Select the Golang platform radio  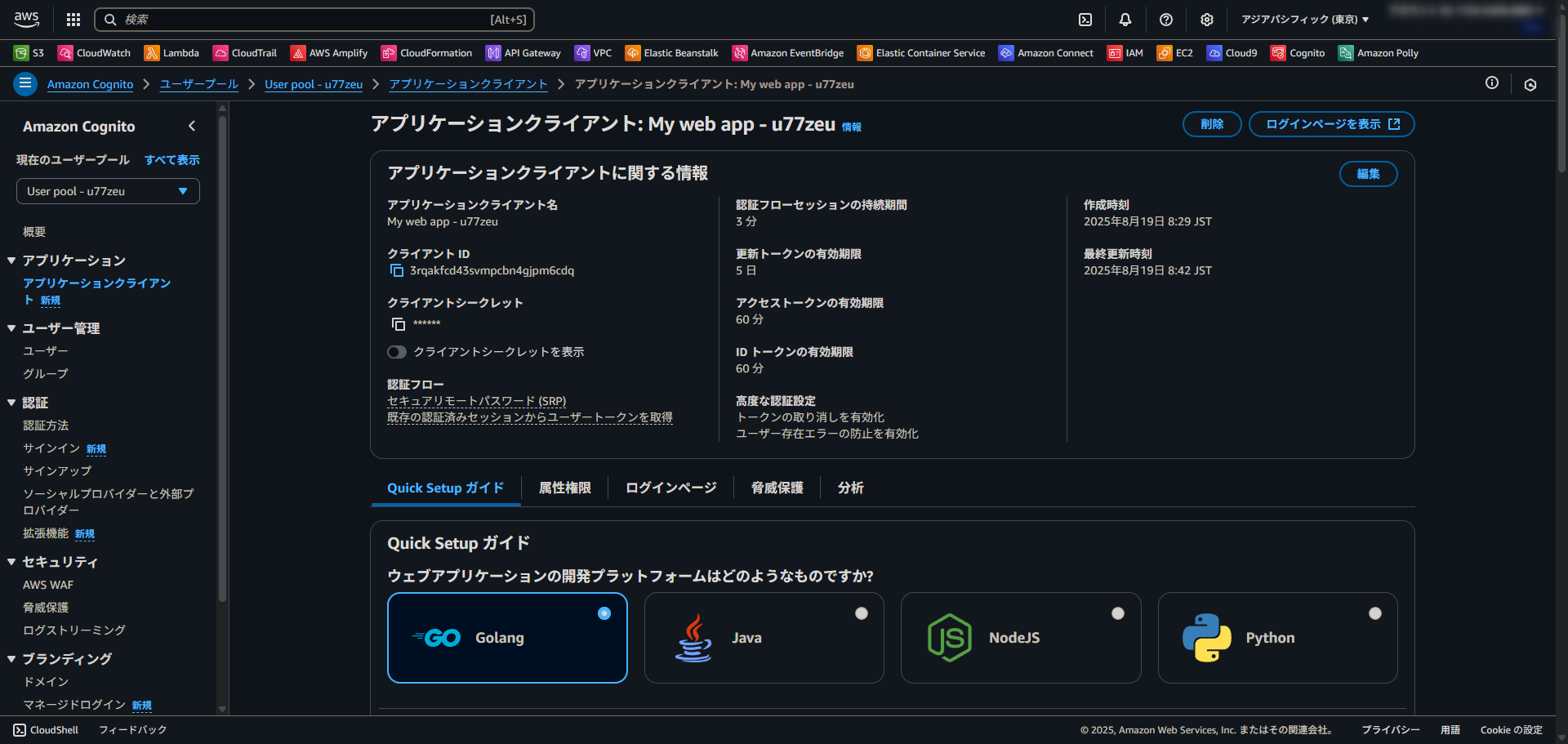point(604,613)
